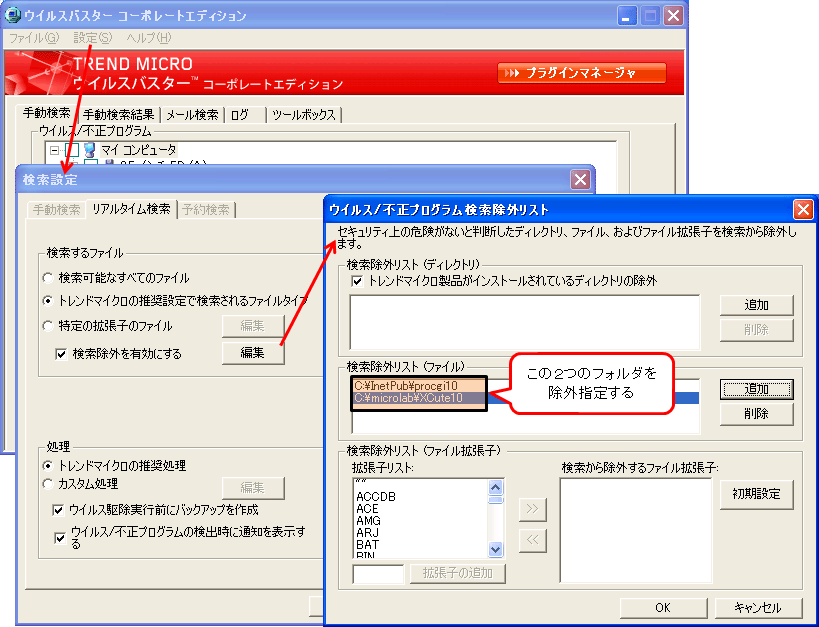Click the マイ コンピュータ computer icon
819x627 pixels.
89,150
